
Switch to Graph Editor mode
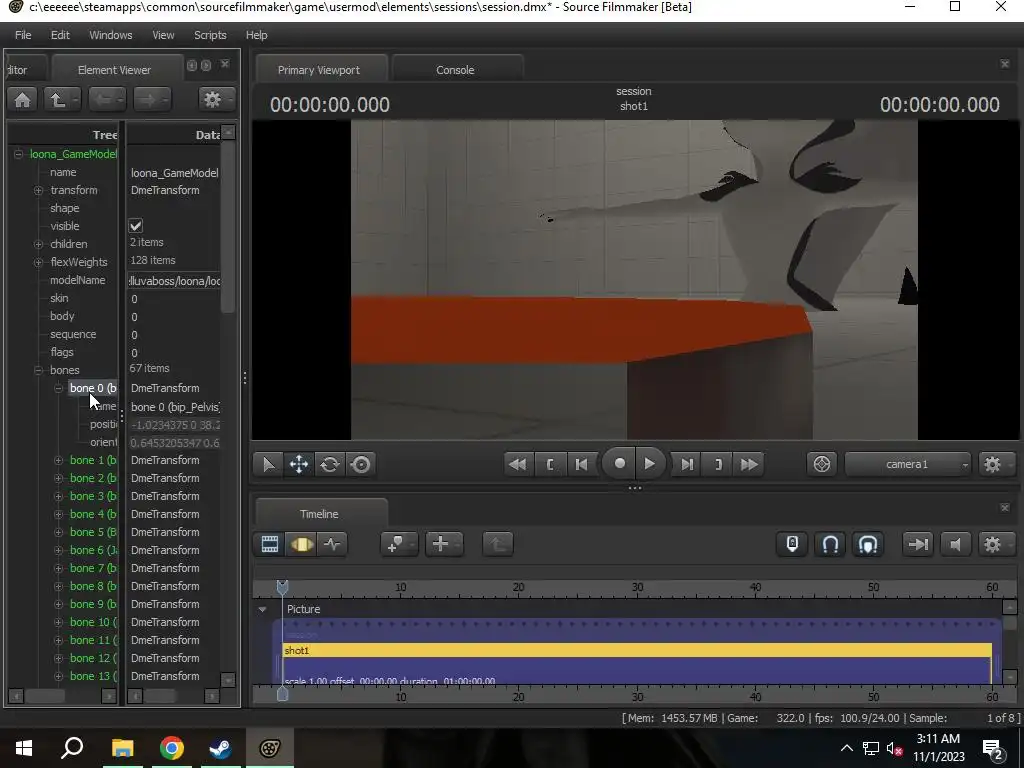[x=332, y=544]
